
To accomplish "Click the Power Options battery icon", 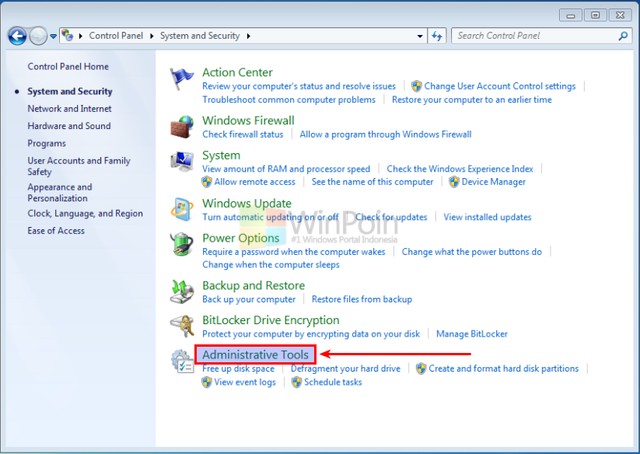I will click(x=181, y=244).
